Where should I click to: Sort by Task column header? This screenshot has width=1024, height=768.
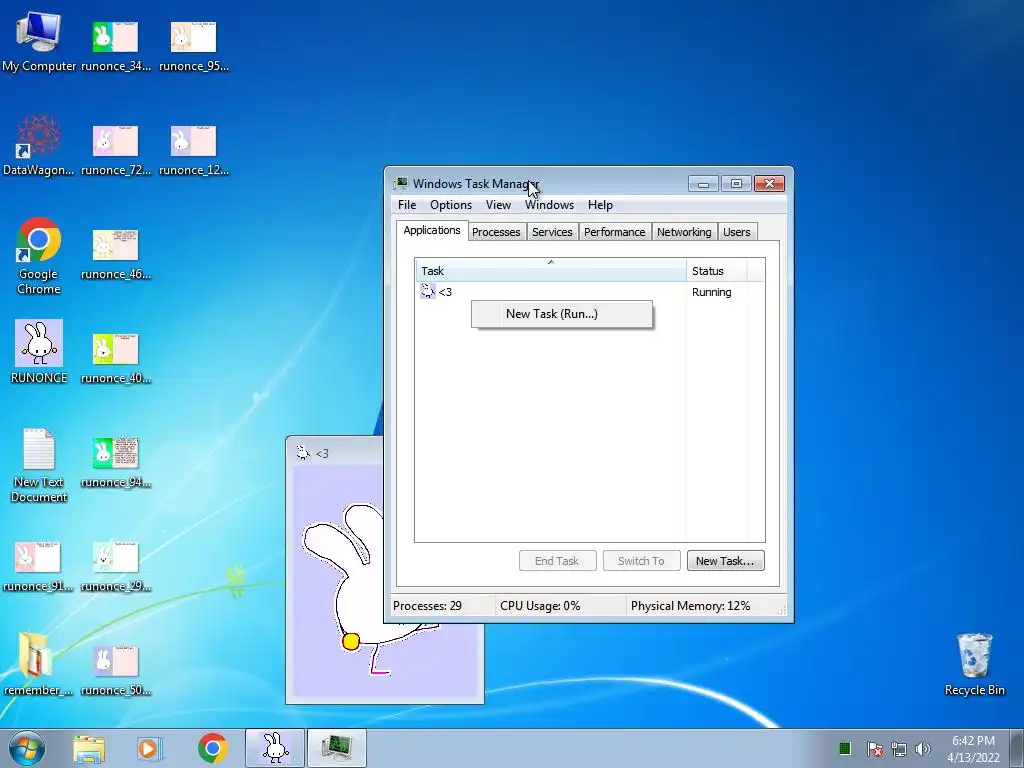551,271
